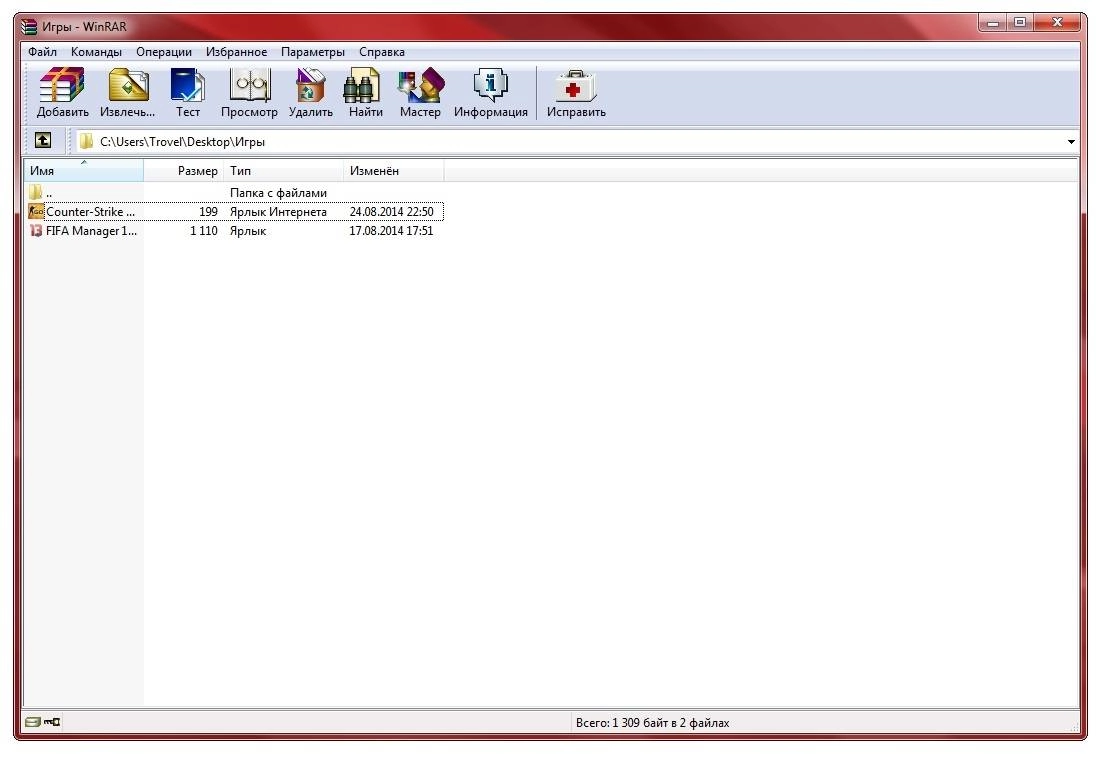Image resolution: width=1105 pixels, height=760 pixels.
Task: Click the Counter-Strike shortcut icon
Action: (x=36, y=211)
